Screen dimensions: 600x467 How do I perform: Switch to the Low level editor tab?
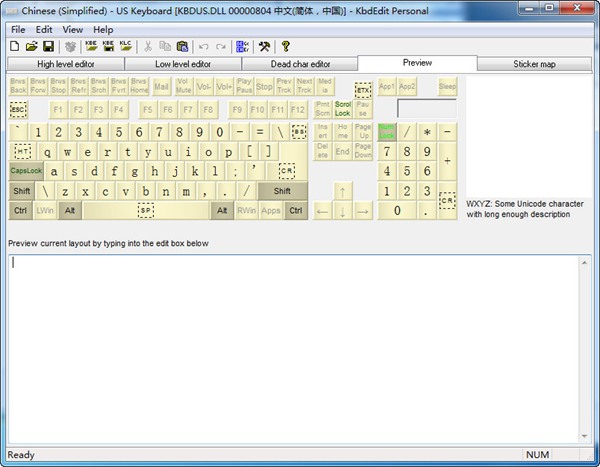183,64
